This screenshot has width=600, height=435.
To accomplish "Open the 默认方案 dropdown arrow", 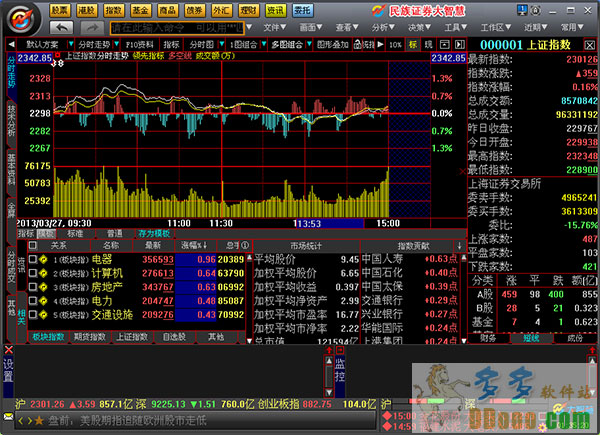I will (x=71, y=45).
